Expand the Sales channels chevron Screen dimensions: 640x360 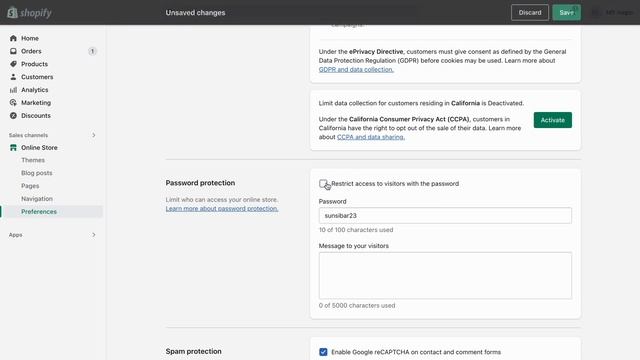[93, 135]
